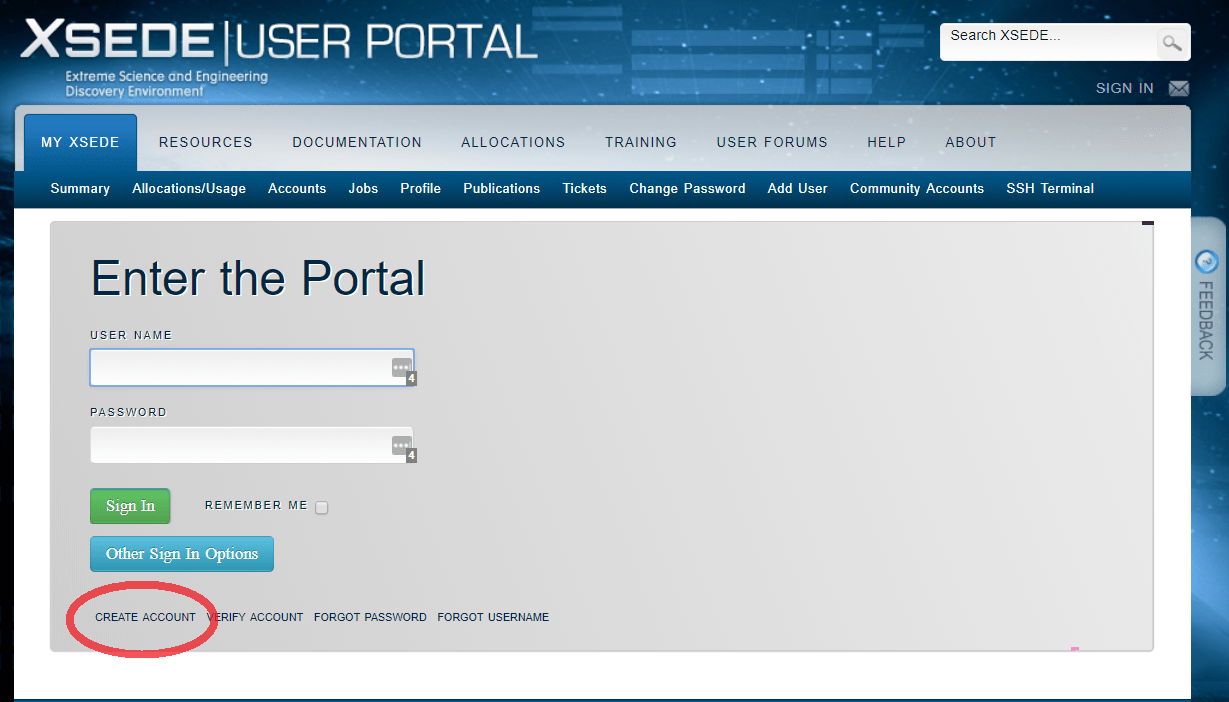Open the Jobs submenu item
Screen dimensions: 1229x702
pos(363,188)
